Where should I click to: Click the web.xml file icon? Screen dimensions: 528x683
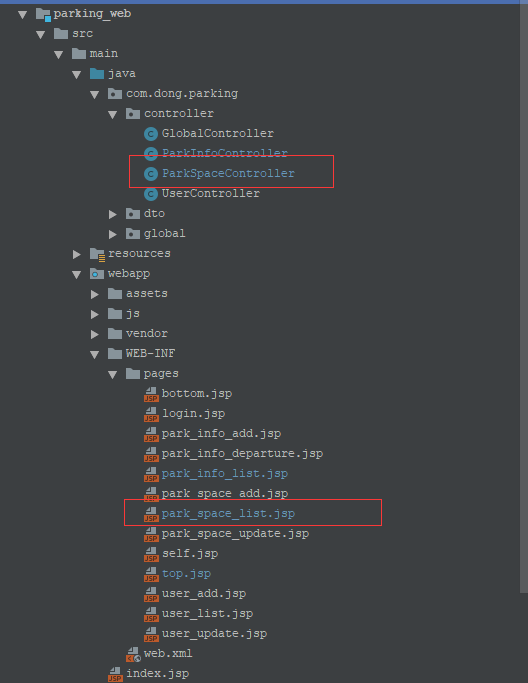[133, 654]
